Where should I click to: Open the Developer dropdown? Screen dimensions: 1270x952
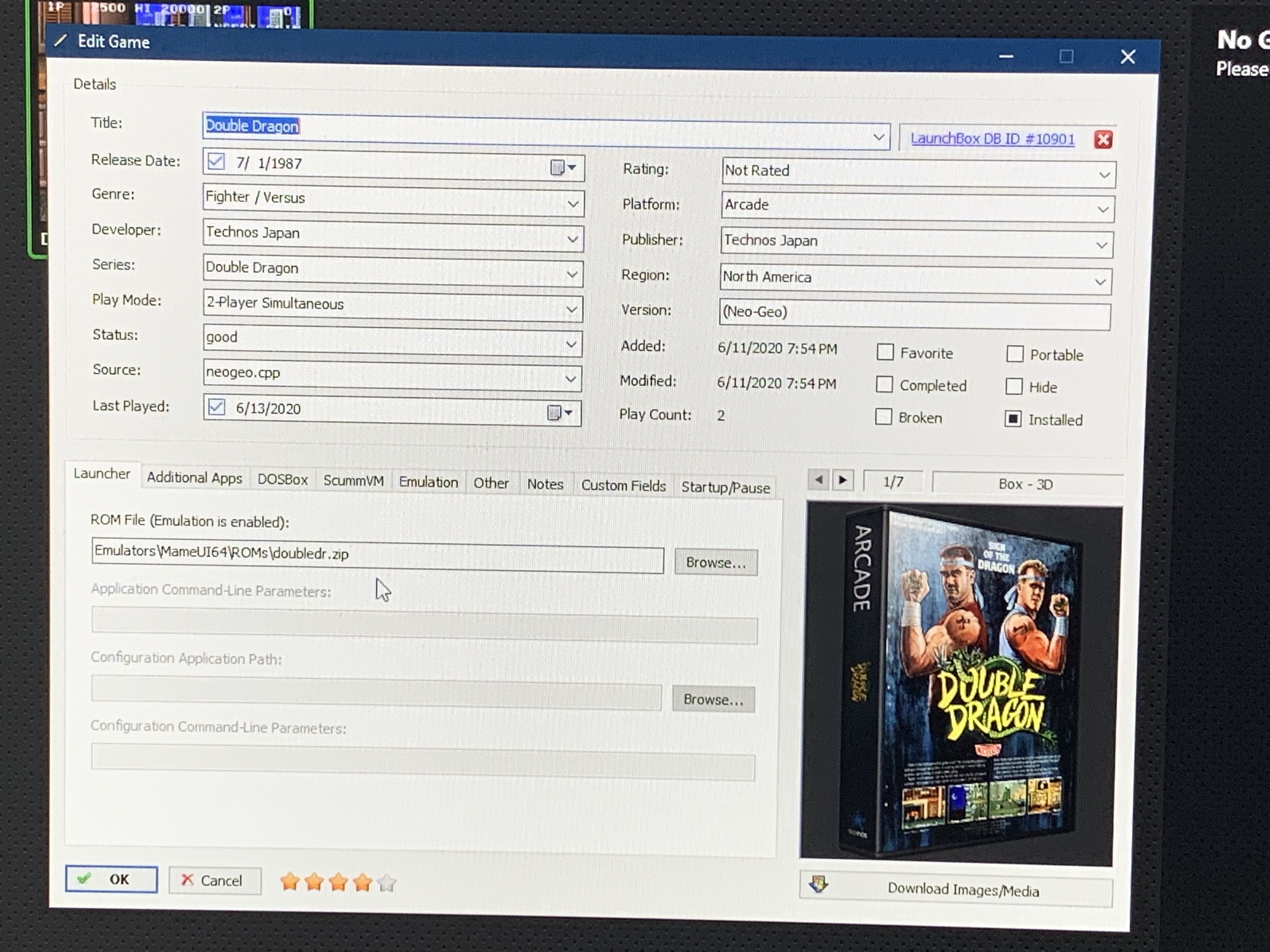click(x=572, y=239)
